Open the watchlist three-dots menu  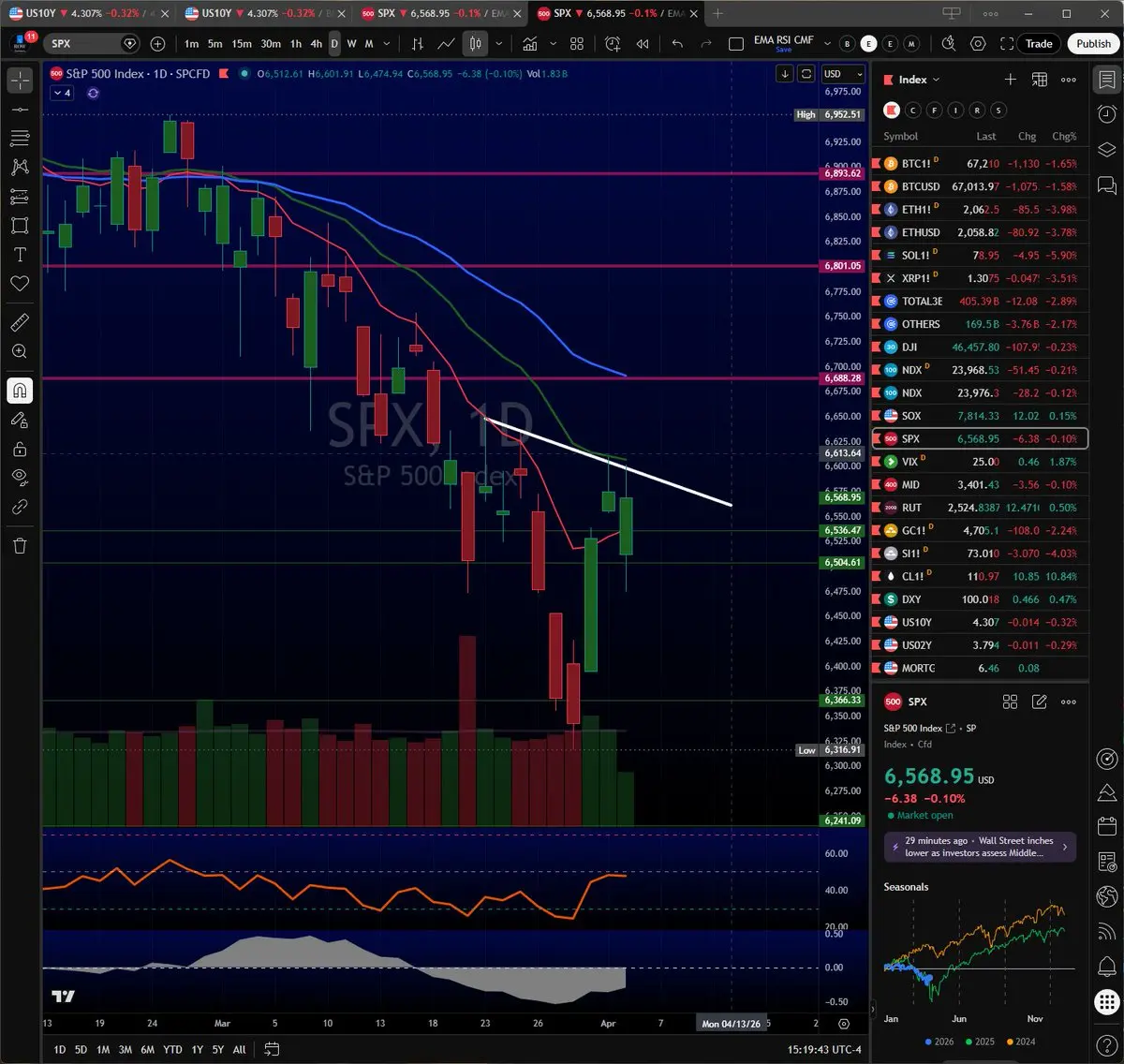1069,80
